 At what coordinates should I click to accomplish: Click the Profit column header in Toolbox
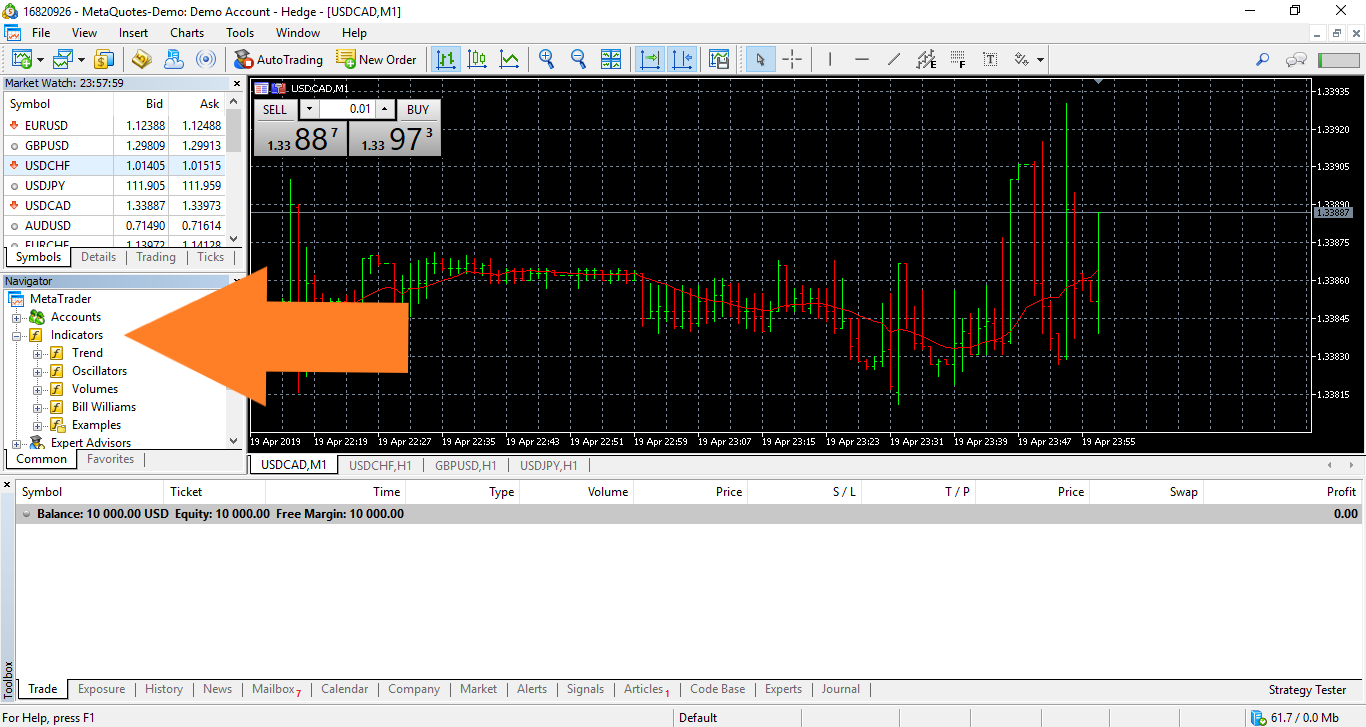1284,492
